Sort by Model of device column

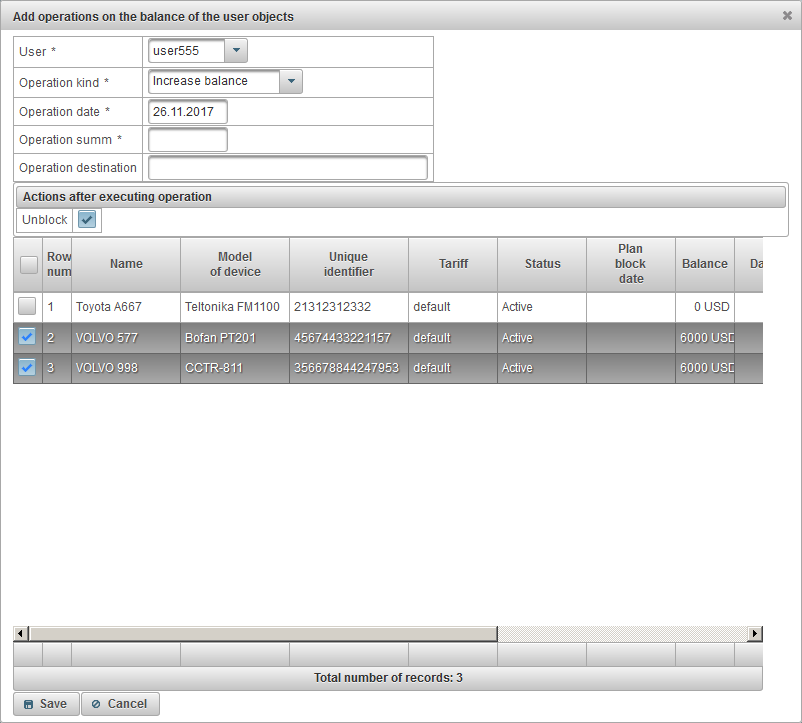[235, 264]
